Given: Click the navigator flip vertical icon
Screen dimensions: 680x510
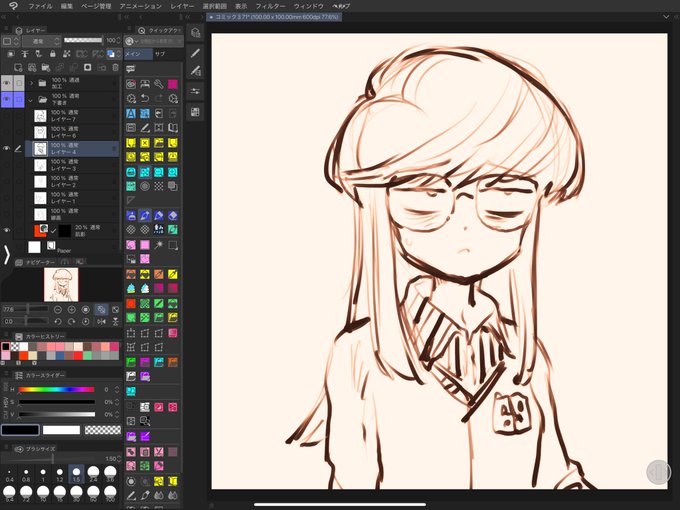Looking at the screenshot, I should (115, 322).
